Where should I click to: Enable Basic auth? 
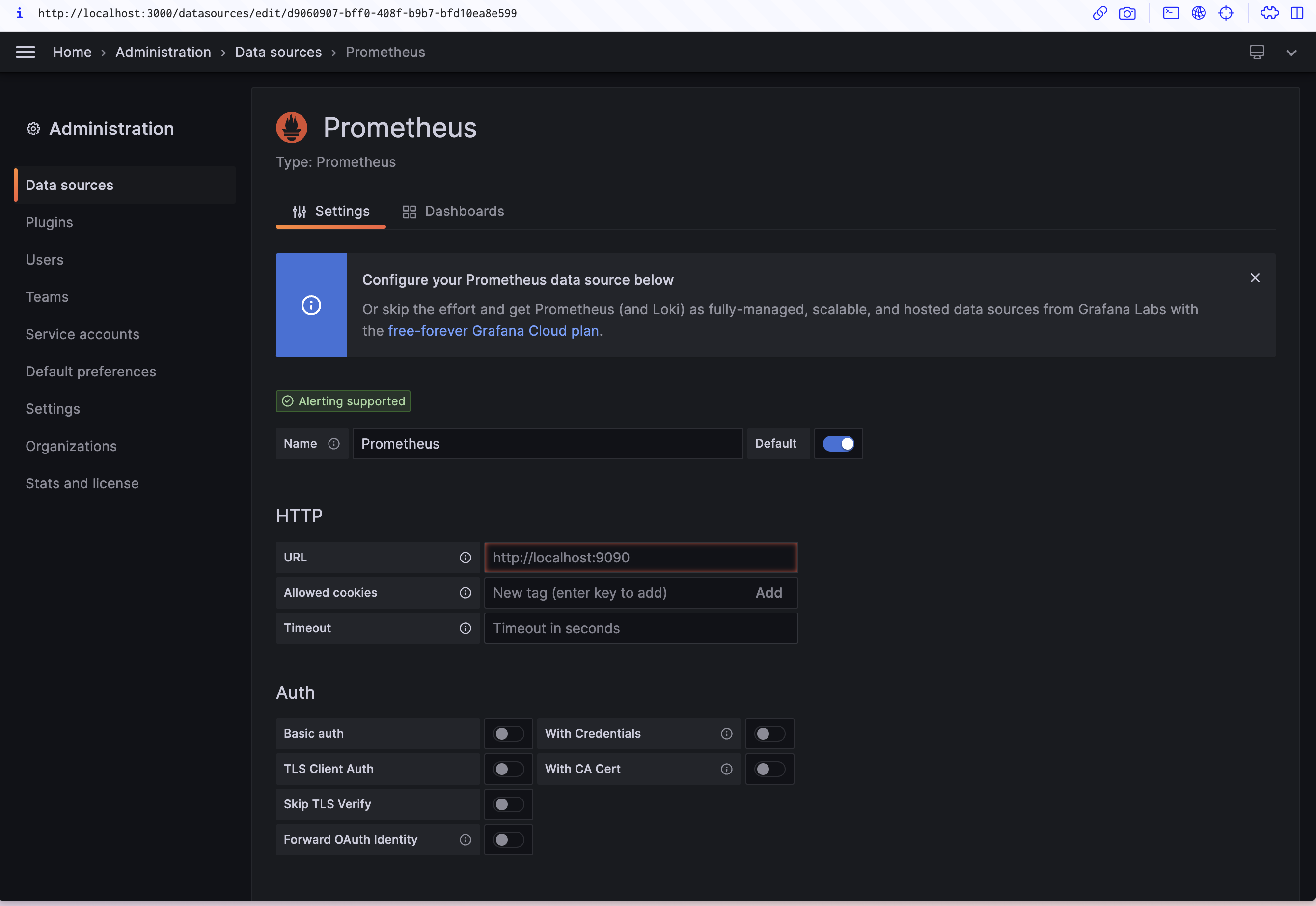508,733
